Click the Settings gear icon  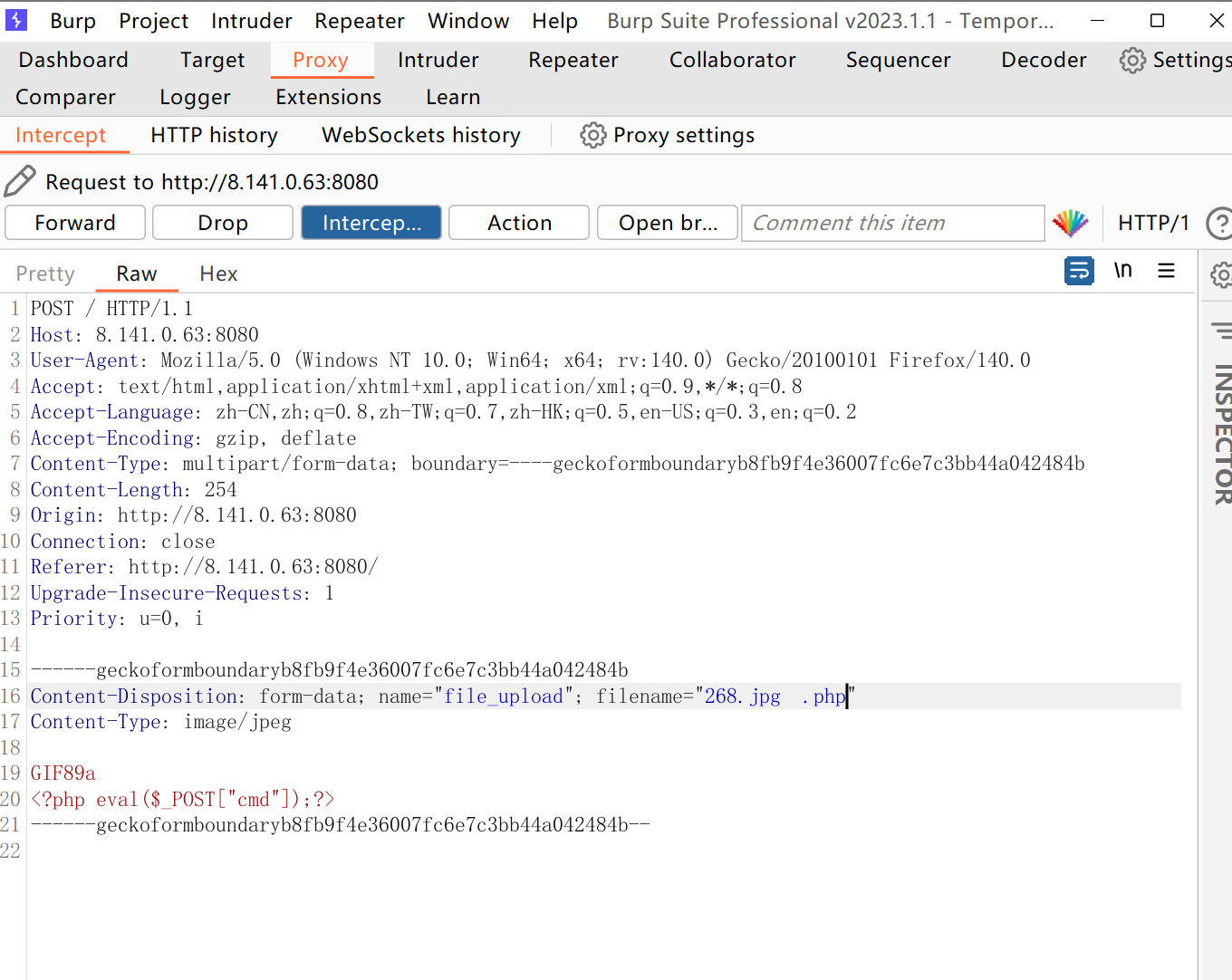pyautogui.click(x=1132, y=60)
